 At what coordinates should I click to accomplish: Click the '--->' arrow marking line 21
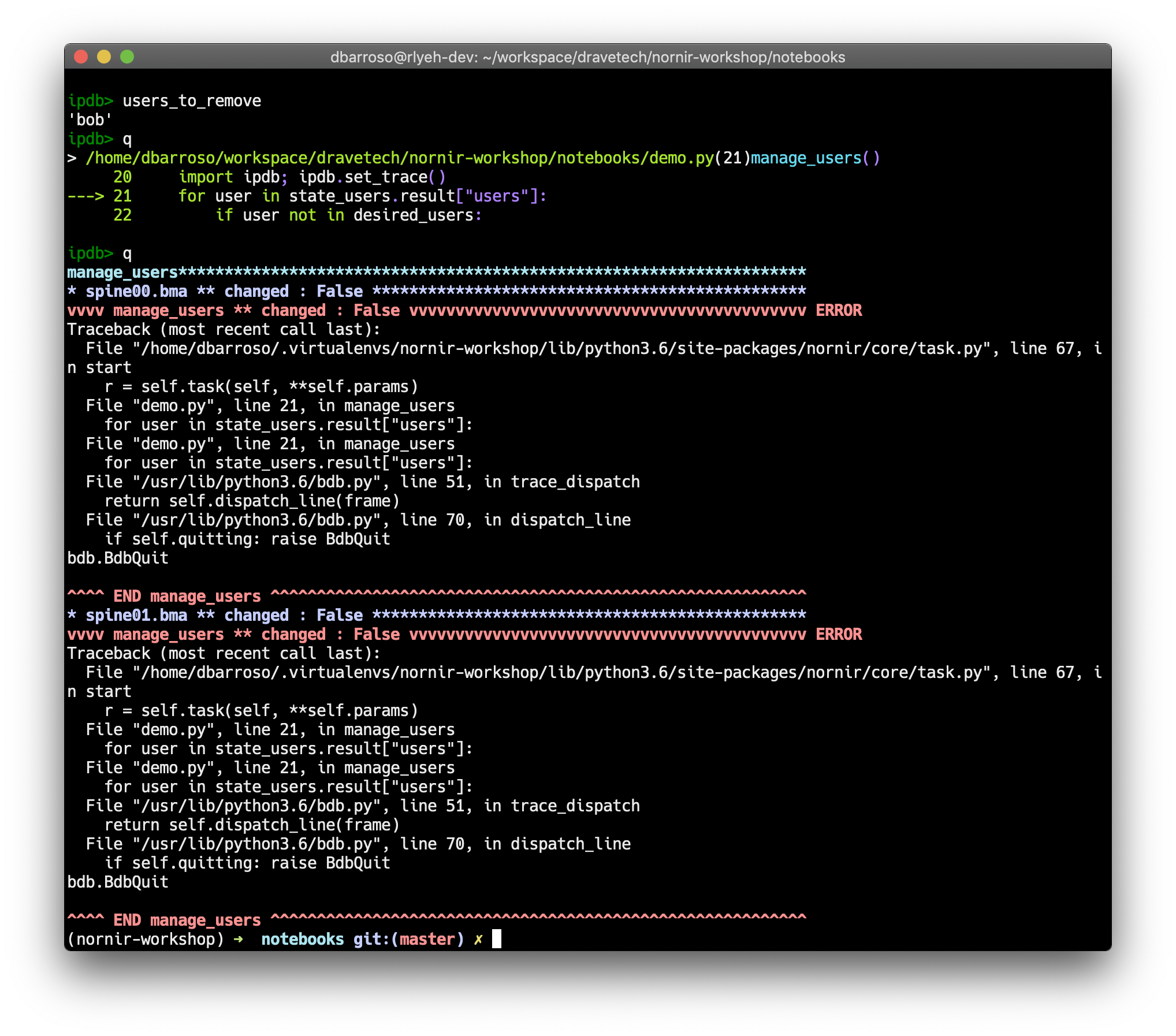click(x=85, y=196)
